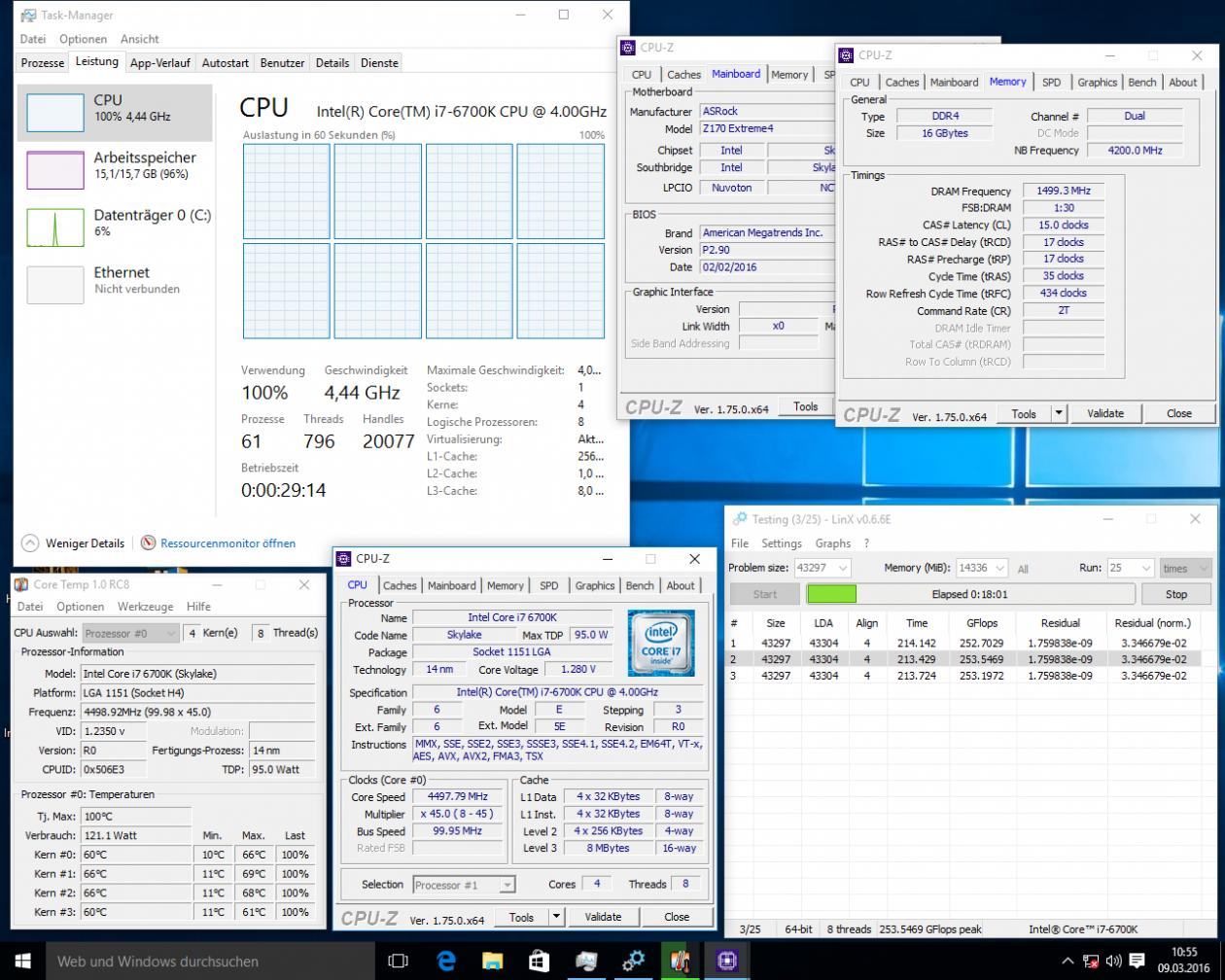The image size is (1225, 980).
Task: Open Graphics tab in Memory CPU-Z window
Action: [1097, 83]
